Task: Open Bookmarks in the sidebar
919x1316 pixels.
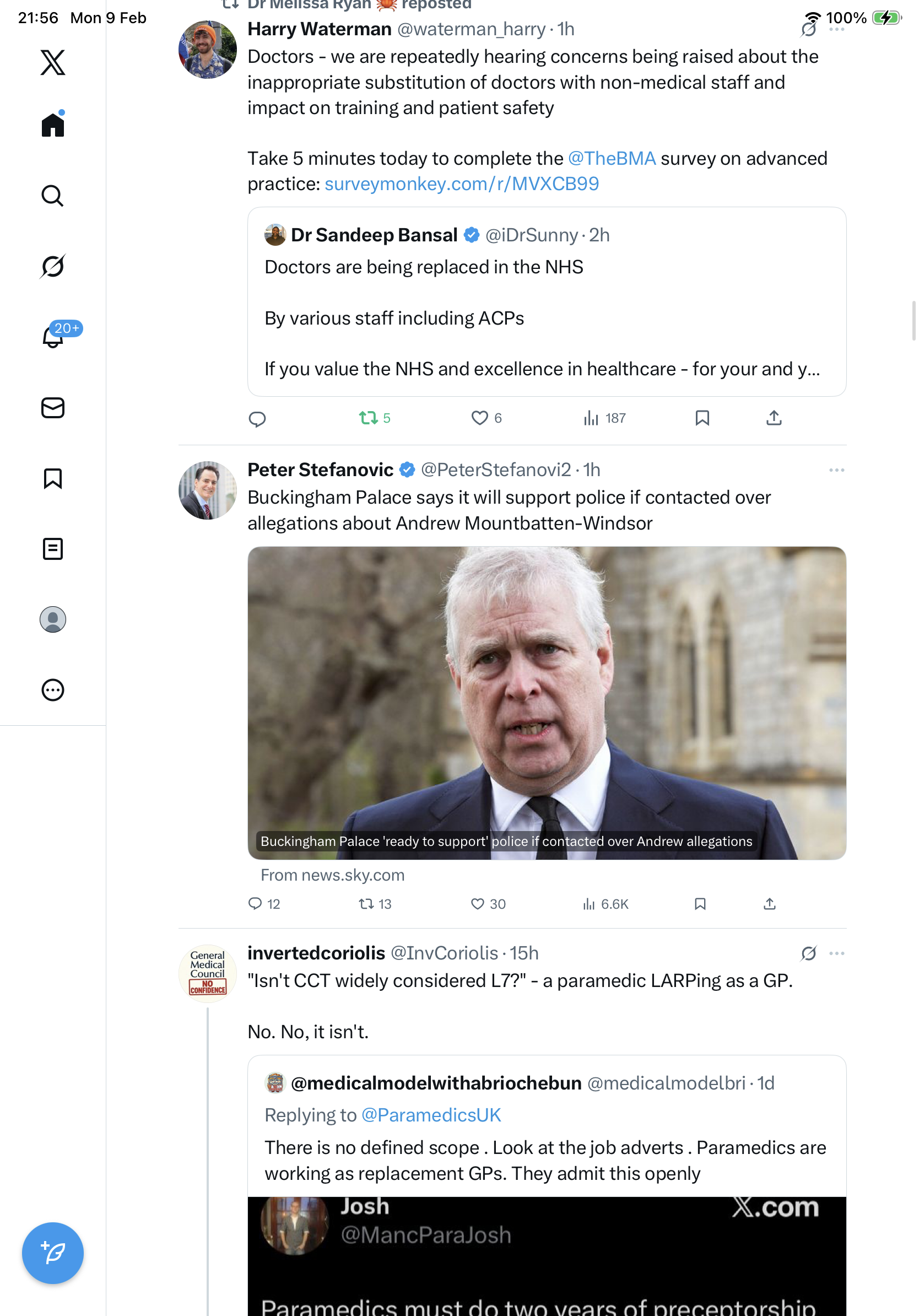Action: click(x=52, y=478)
